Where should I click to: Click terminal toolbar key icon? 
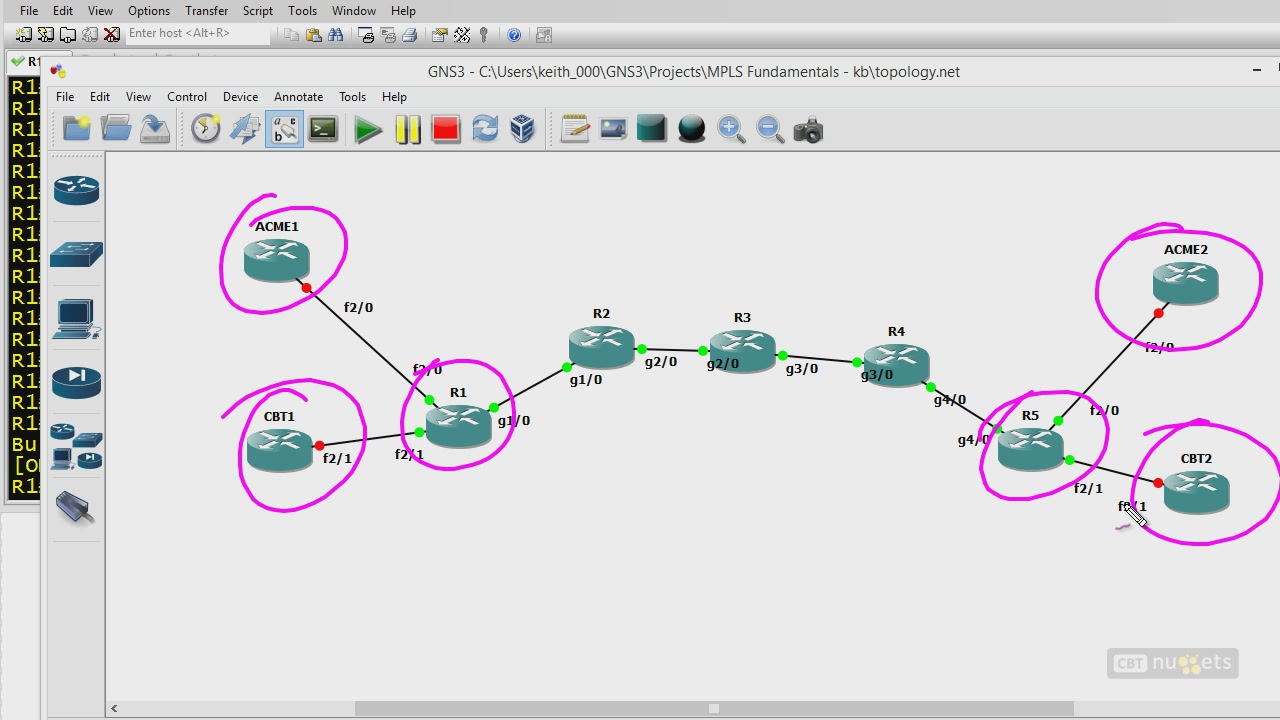tap(484, 35)
